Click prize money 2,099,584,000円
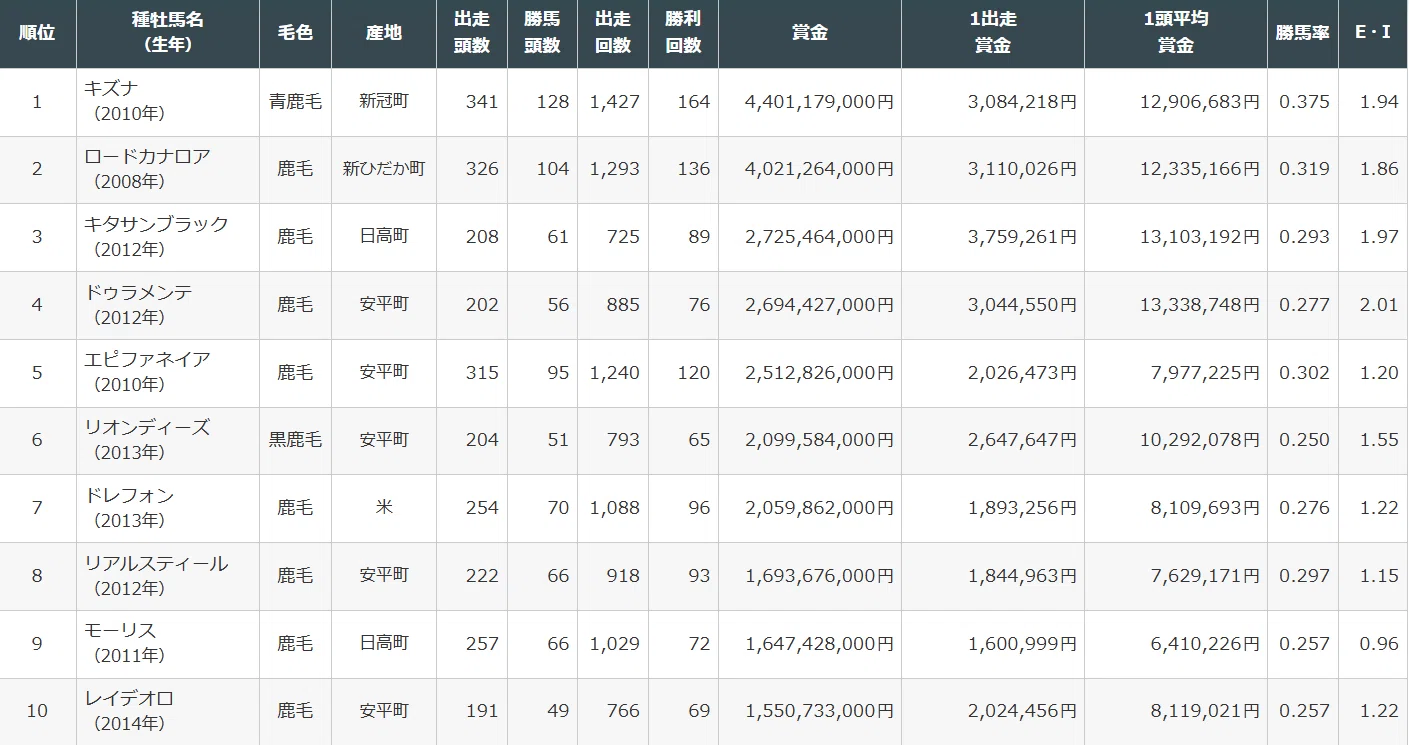The height and width of the screenshot is (745, 1409). point(819,440)
